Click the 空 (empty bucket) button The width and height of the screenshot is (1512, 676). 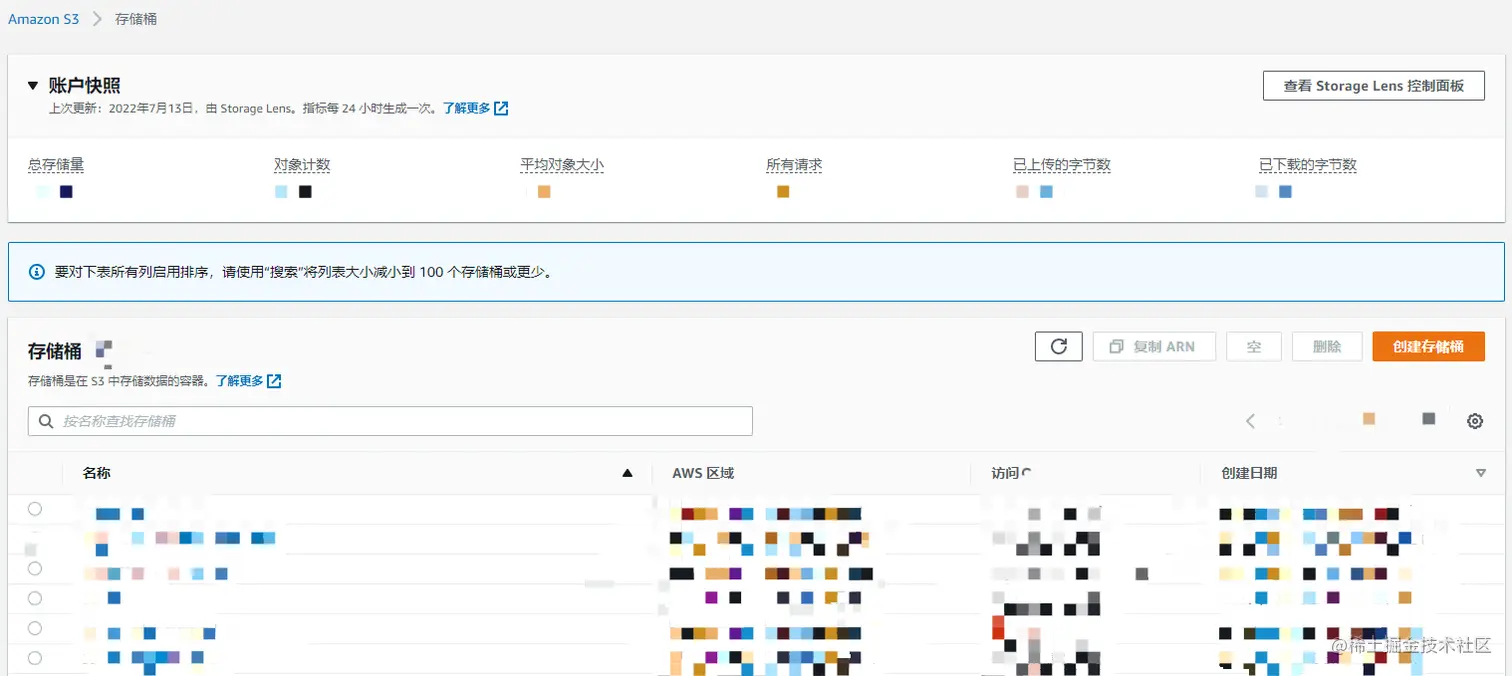pos(1254,346)
